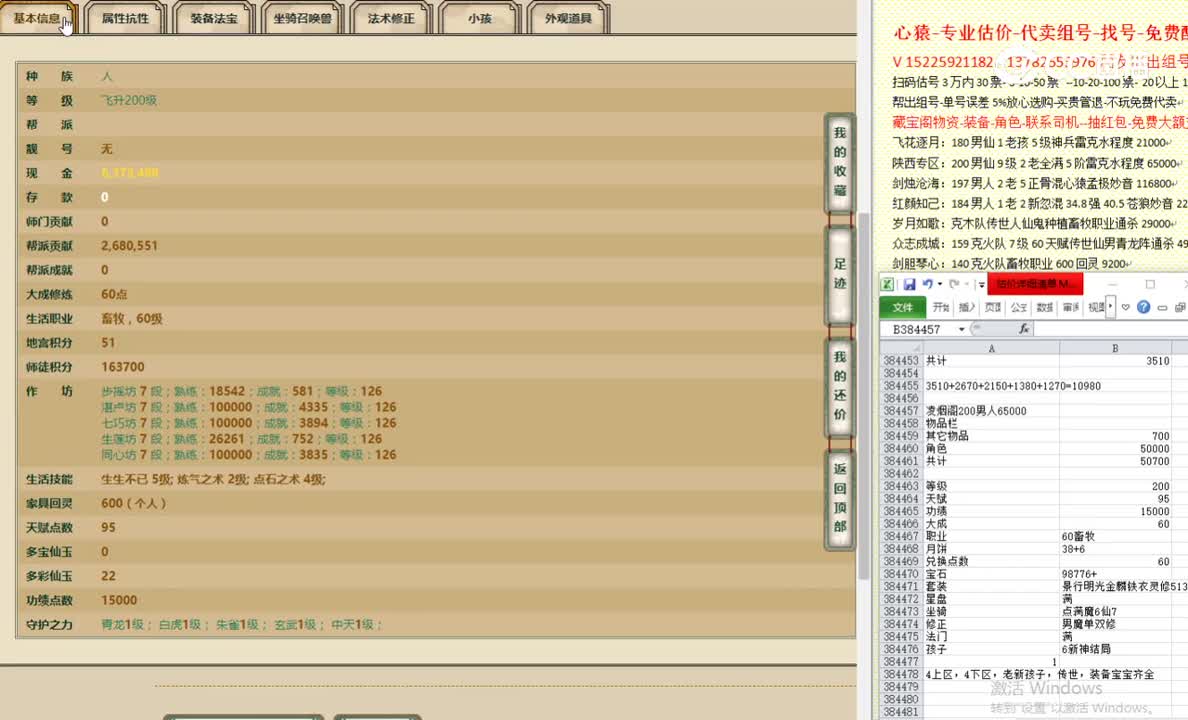Click the Redo icon in Excel

click(954, 284)
